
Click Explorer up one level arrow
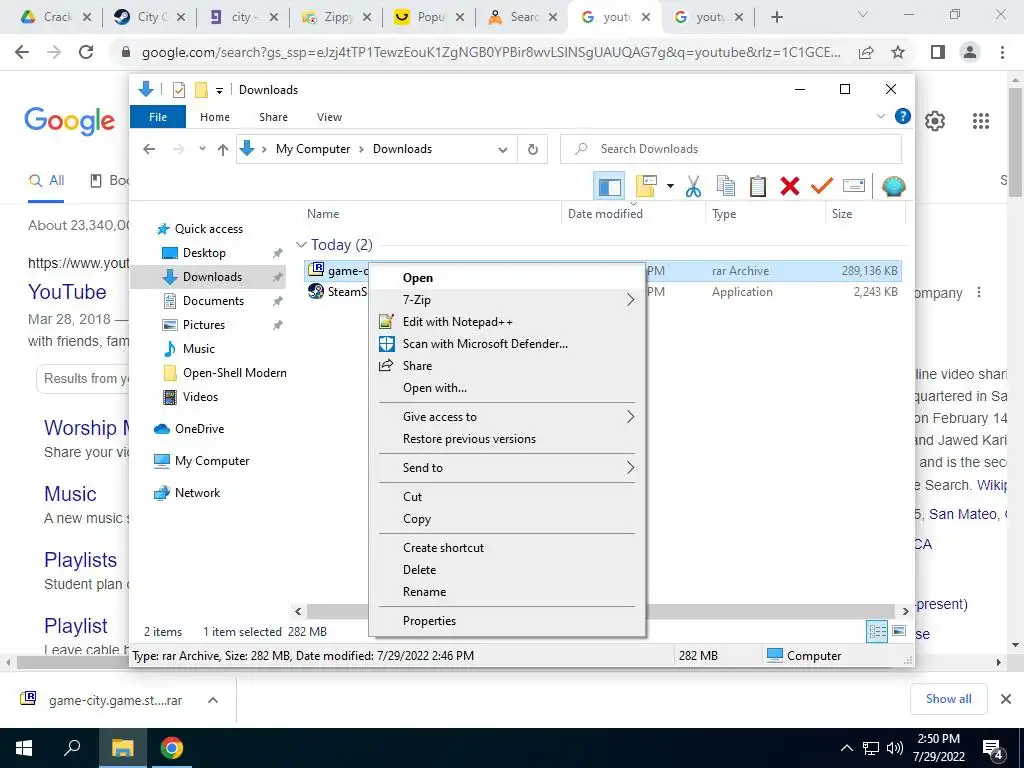pyautogui.click(x=223, y=150)
